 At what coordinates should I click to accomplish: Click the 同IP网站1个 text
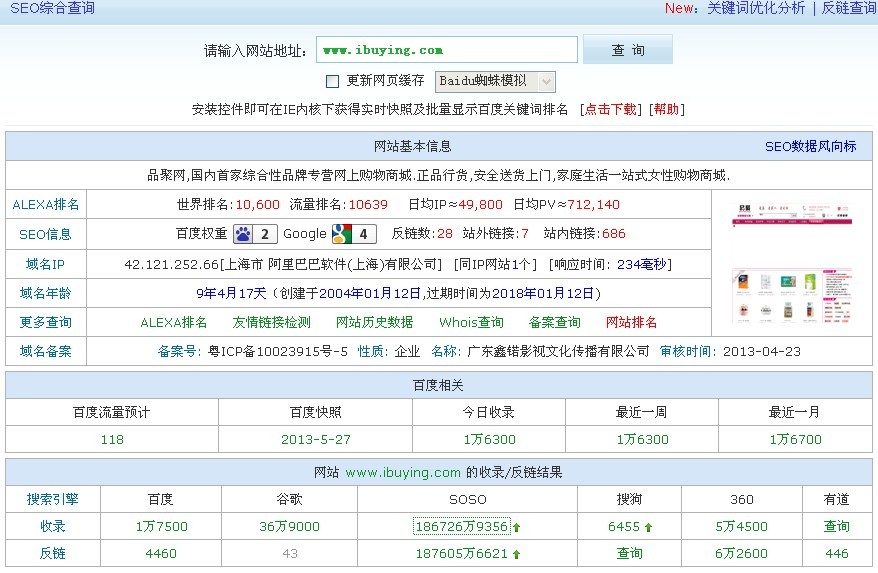tap(495, 264)
